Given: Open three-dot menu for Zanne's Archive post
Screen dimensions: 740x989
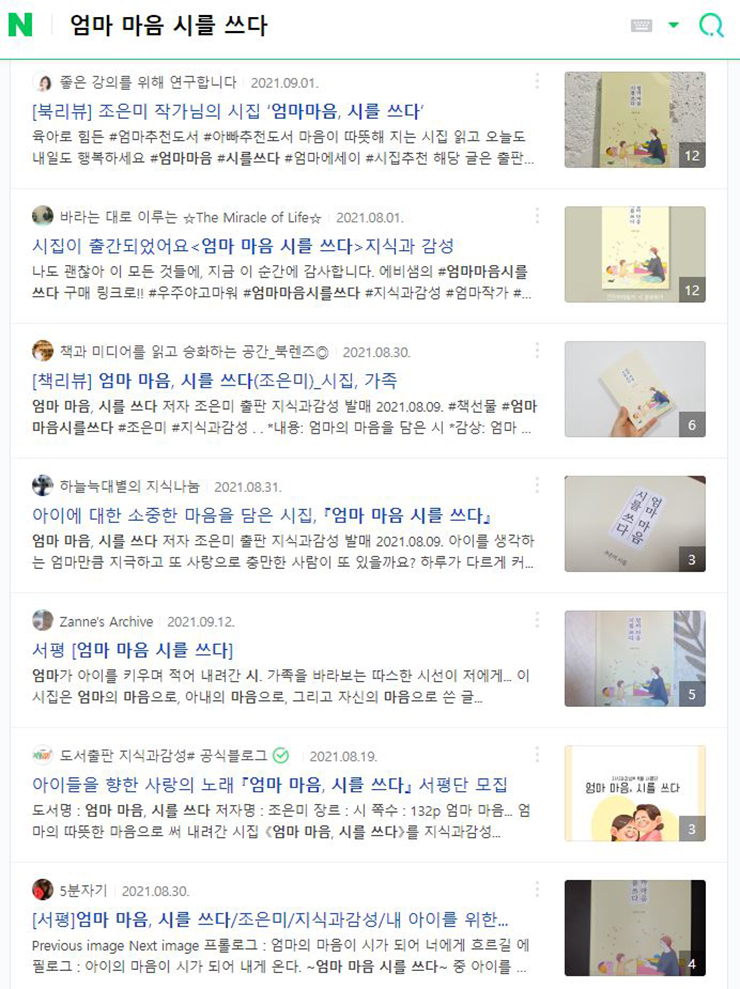Looking at the screenshot, I should click(x=537, y=619).
